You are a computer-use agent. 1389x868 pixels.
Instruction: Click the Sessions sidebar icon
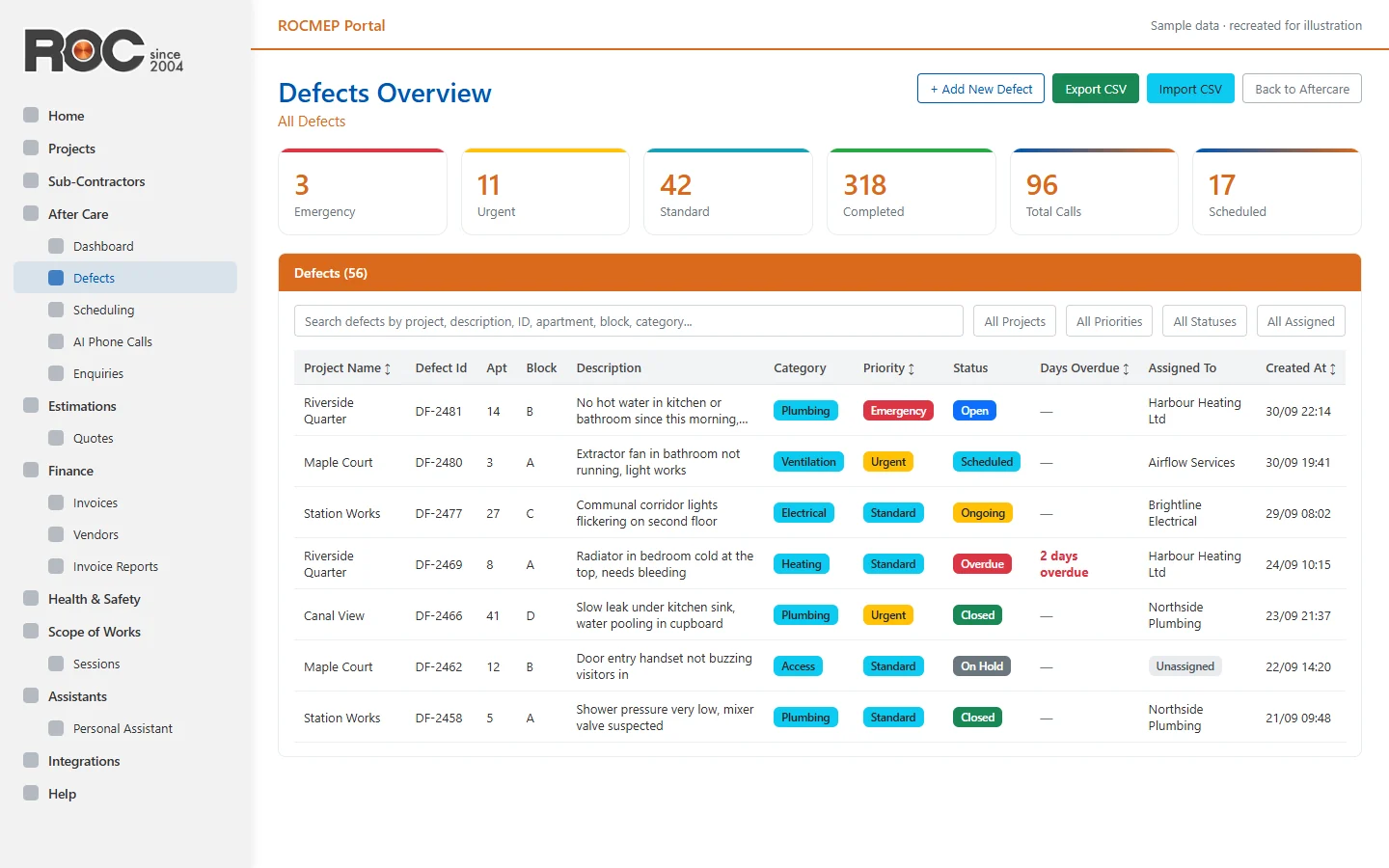56,664
